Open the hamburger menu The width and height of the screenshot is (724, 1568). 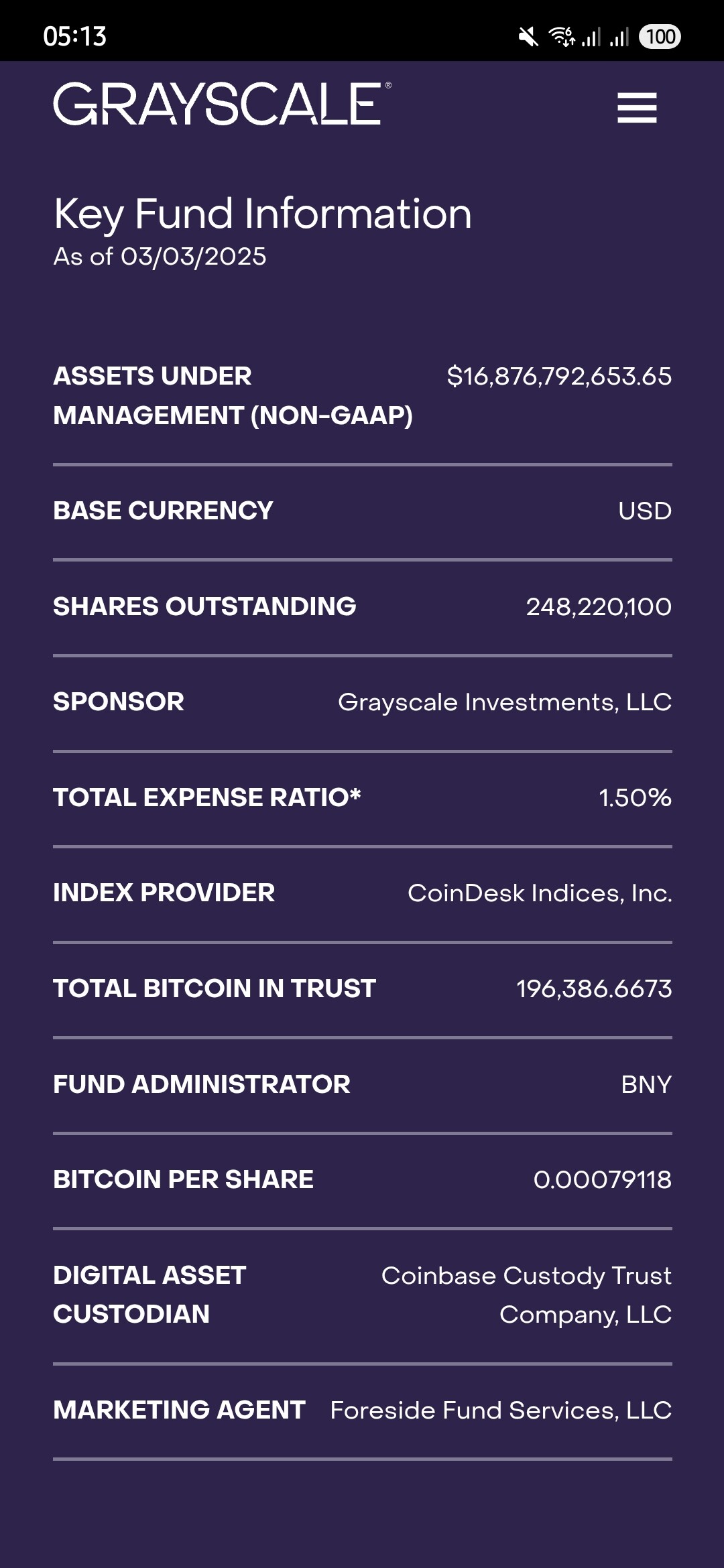tap(637, 108)
